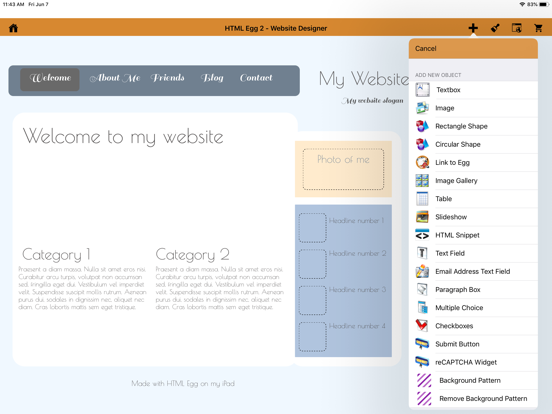Select the Blog navigation tab
Viewport: 552px width, 414px height.
coord(212,78)
